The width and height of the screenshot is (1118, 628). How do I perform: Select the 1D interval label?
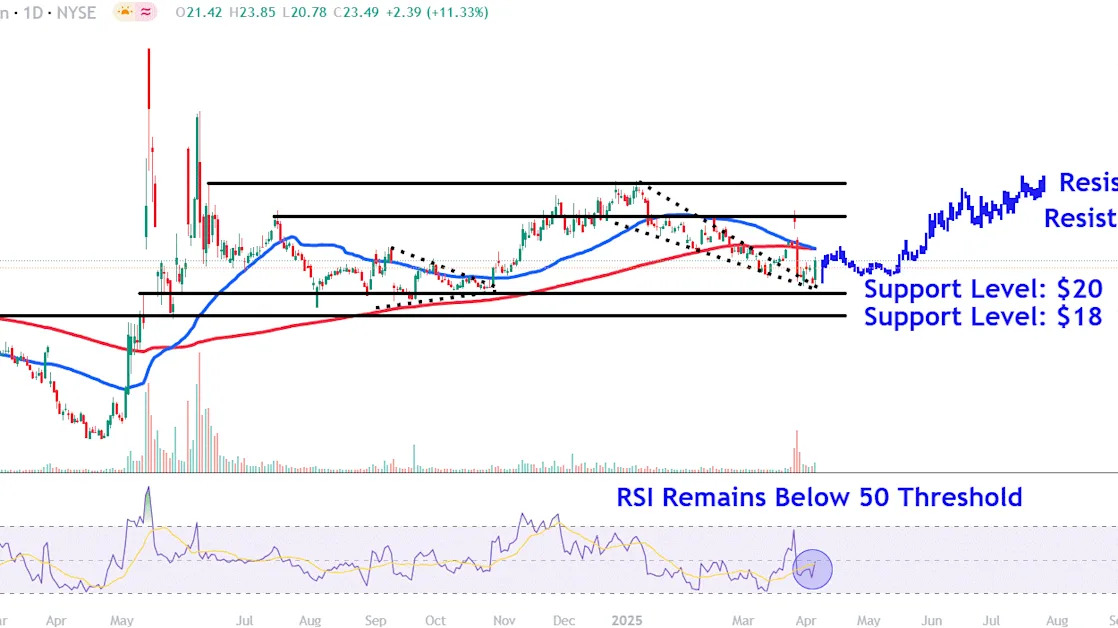[33, 13]
